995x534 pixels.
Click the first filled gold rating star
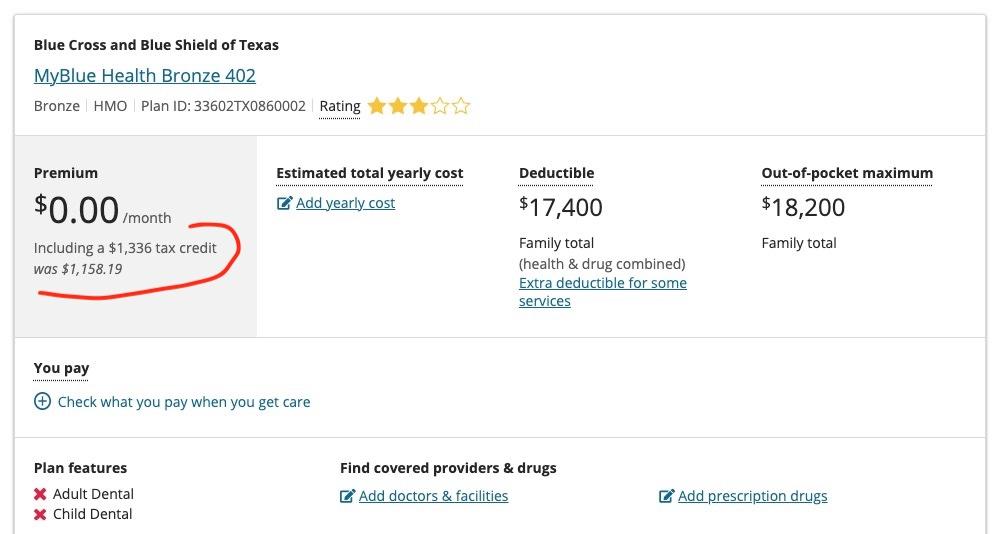377,106
